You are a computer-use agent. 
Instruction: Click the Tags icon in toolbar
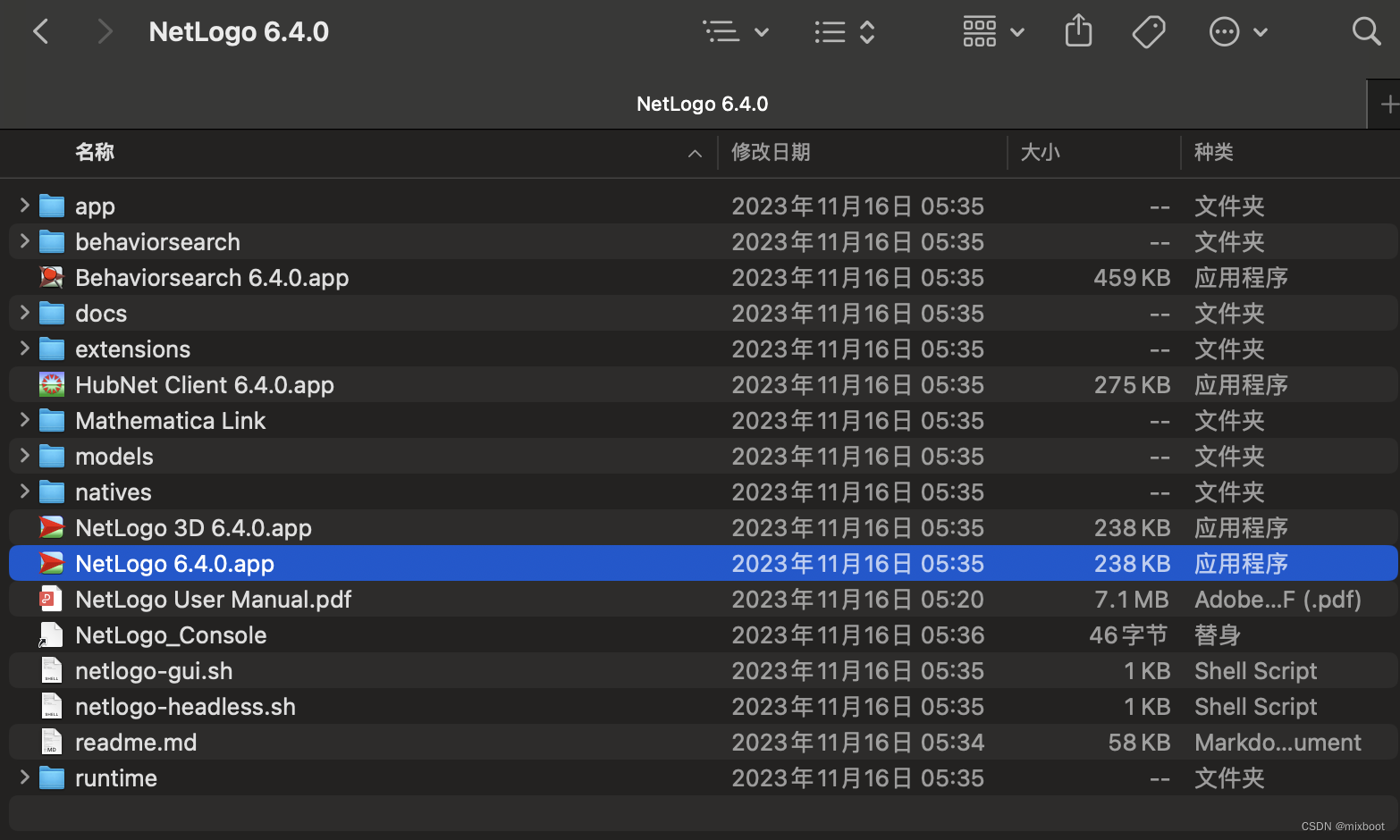click(x=1149, y=32)
